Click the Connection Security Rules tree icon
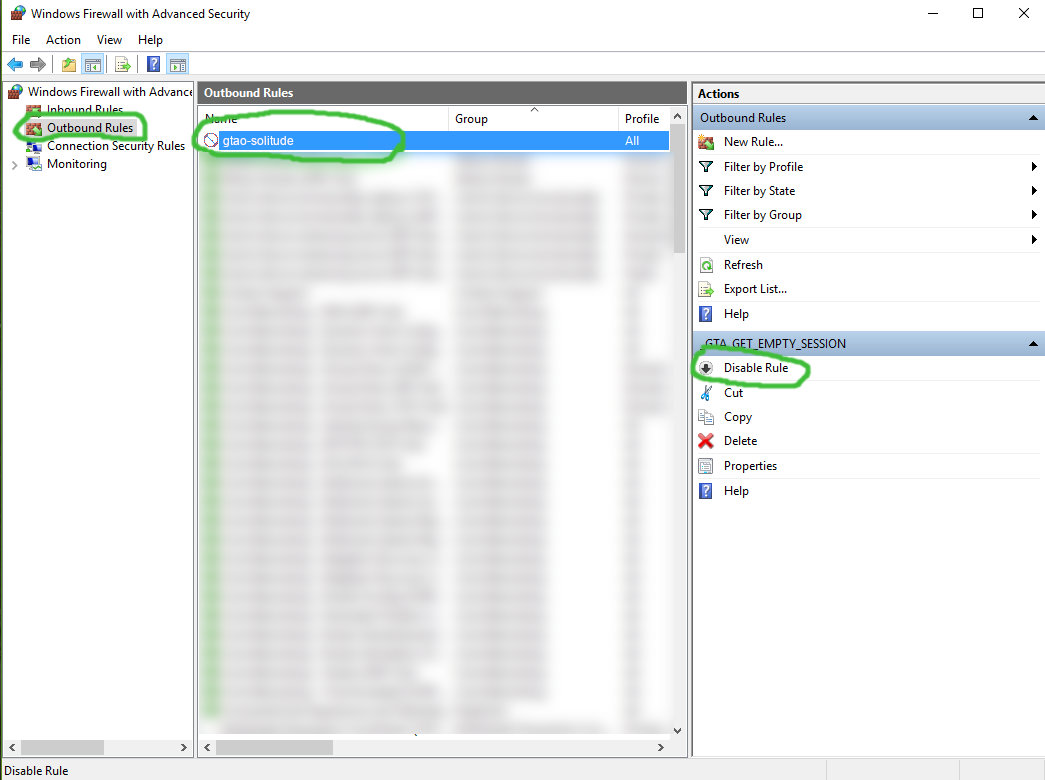Viewport: 1045px width, 780px height. pos(34,146)
